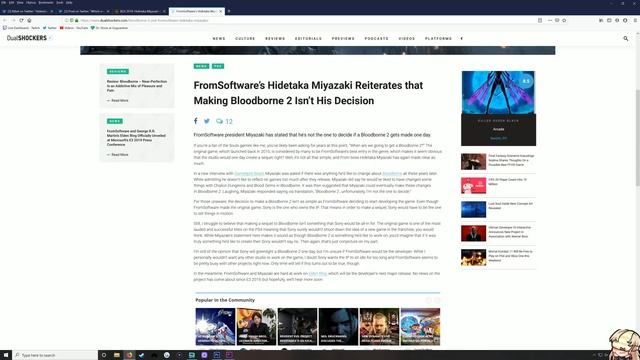Open the NEWS menu
The height and width of the screenshot is (360, 640).
pos(219,38)
